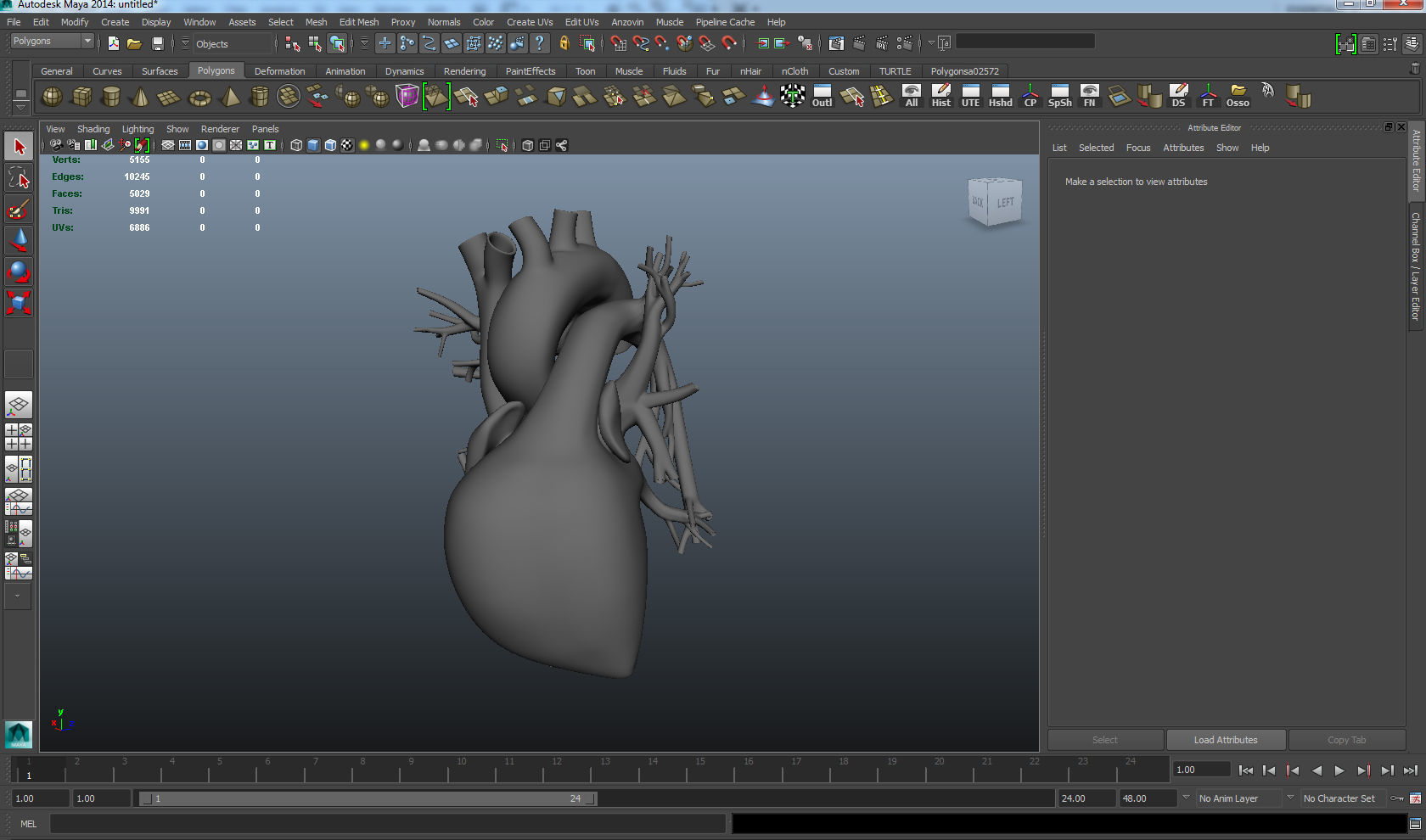Image resolution: width=1426 pixels, height=840 pixels.
Task: Switch to the Deformation shelf tab
Action: [x=279, y=71]
